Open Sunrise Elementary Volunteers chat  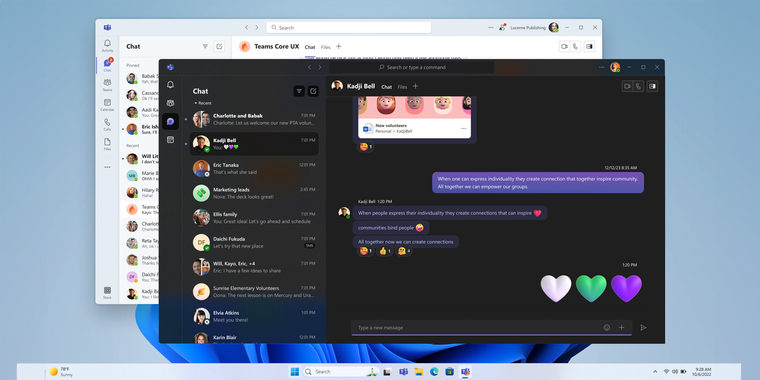(254, 292)
